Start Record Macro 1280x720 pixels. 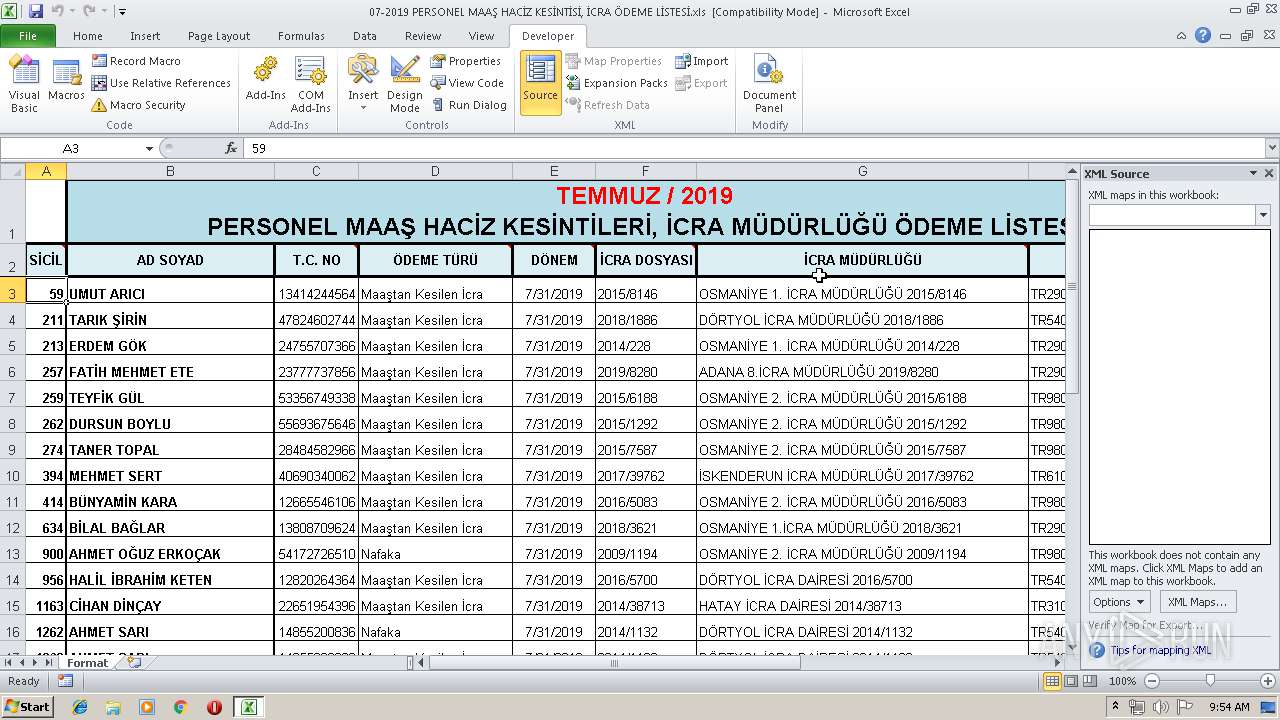coord(136,61)
